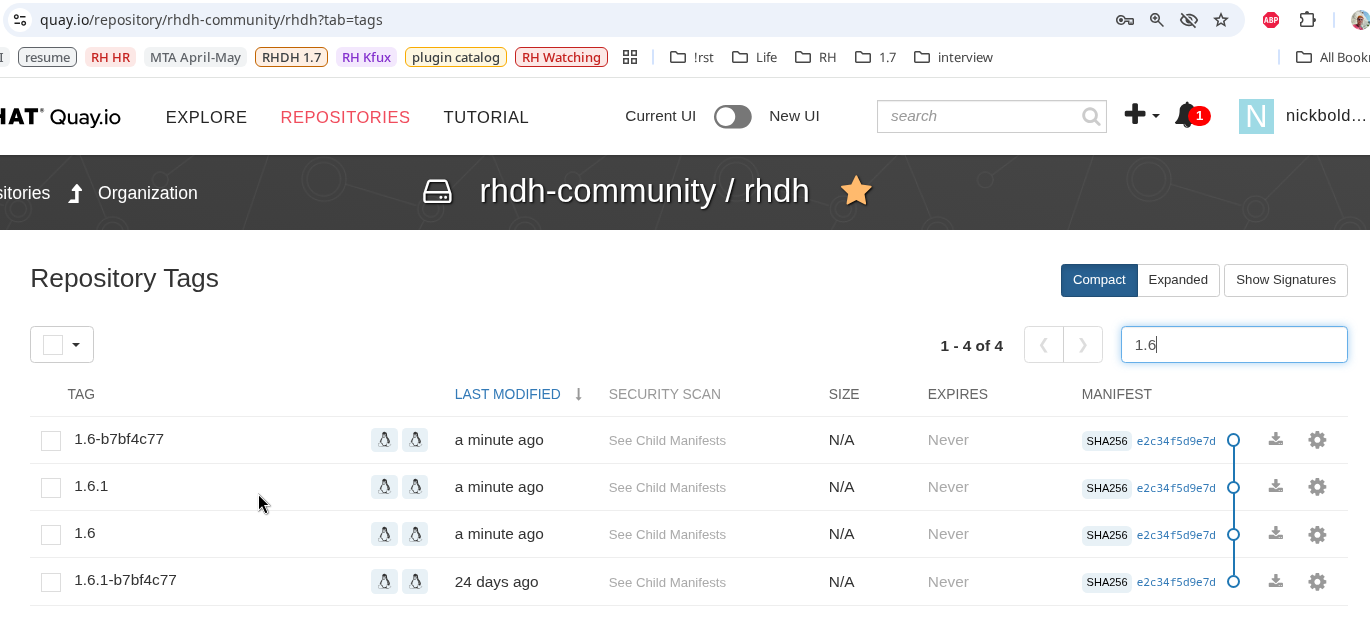This screenshot has height=618, width=1370.
Task: Open manifest SHA256 link for tag 1.6
Action: pyautogui.click(x=1176, y=535)
